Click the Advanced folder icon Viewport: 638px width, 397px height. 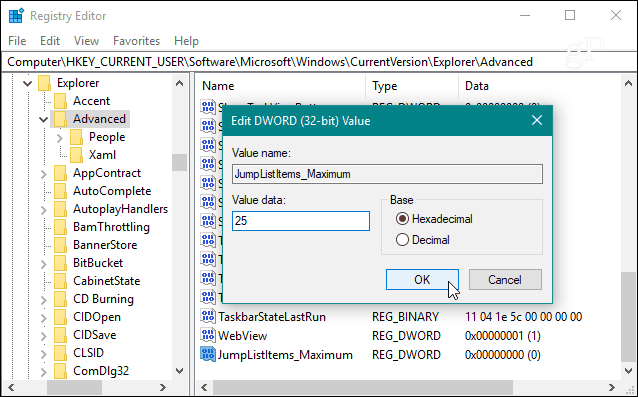(x=60, y=119)
